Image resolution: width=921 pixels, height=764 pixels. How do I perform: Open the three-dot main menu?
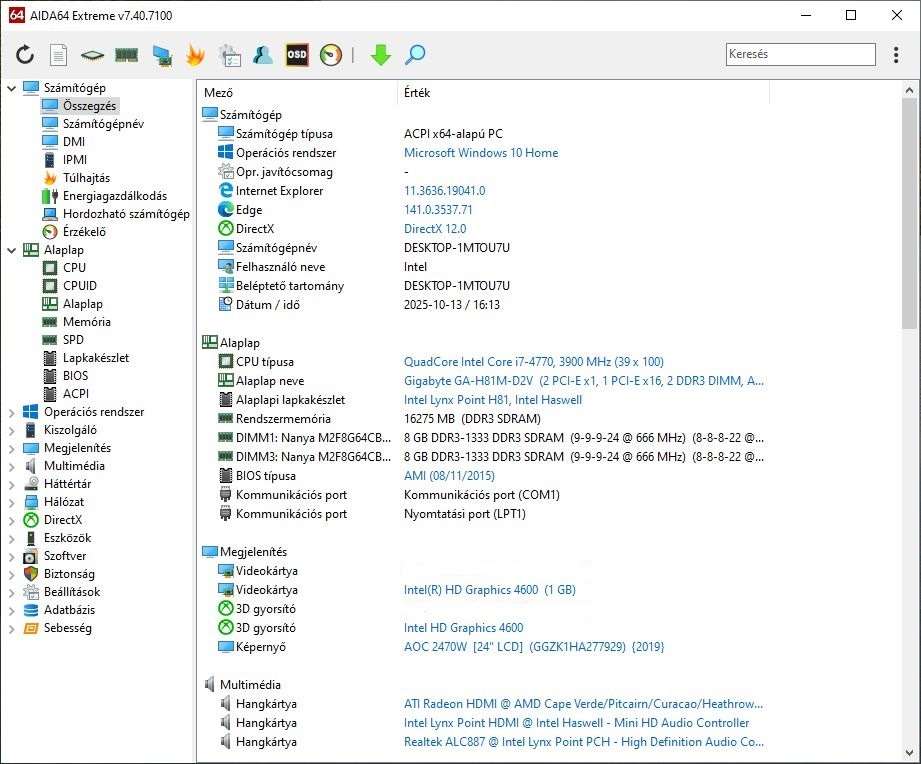pos(896,55)
